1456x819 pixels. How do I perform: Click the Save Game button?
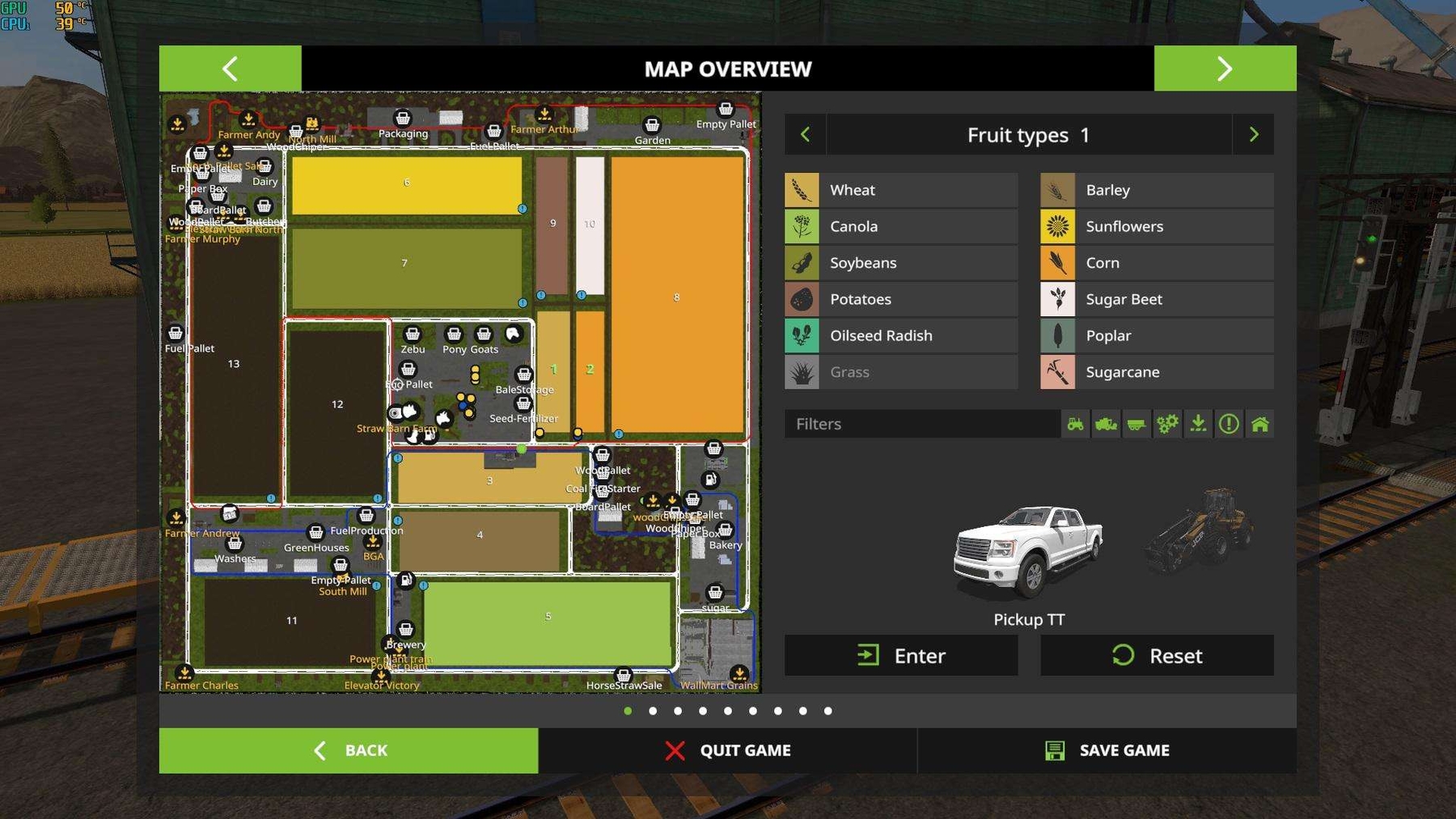(x=1107, y=750)
